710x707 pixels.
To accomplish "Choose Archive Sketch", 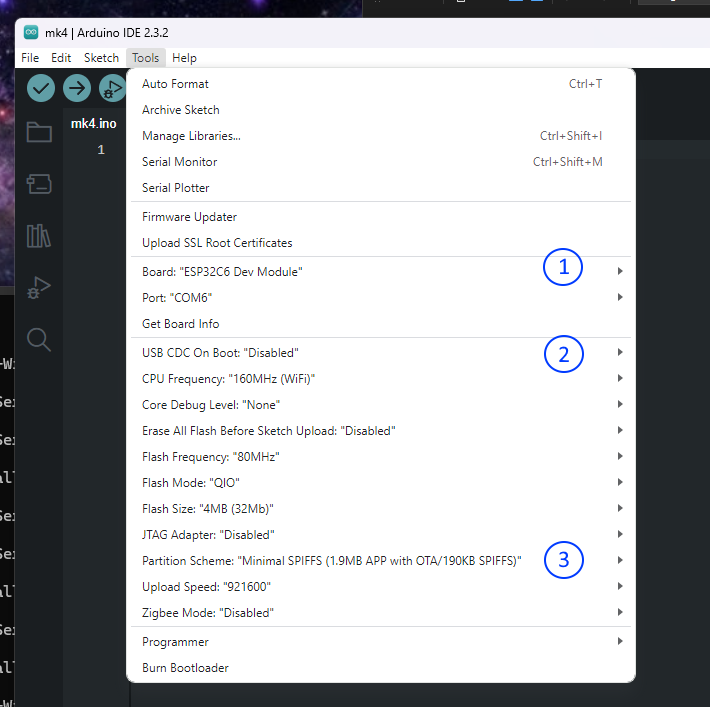I will pyautogui.click(x=380, y=110).
